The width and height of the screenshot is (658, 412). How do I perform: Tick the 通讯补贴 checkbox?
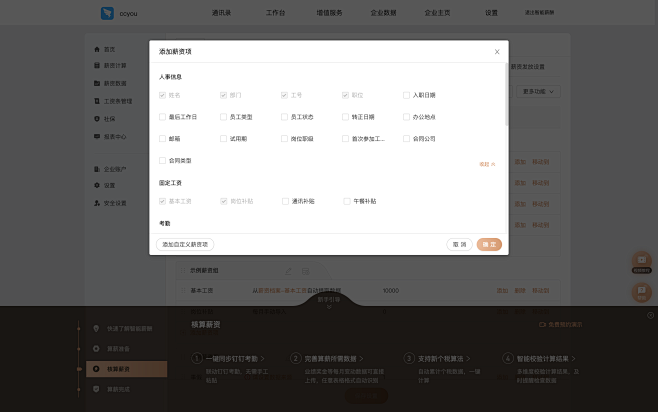[x=285, y=201]
